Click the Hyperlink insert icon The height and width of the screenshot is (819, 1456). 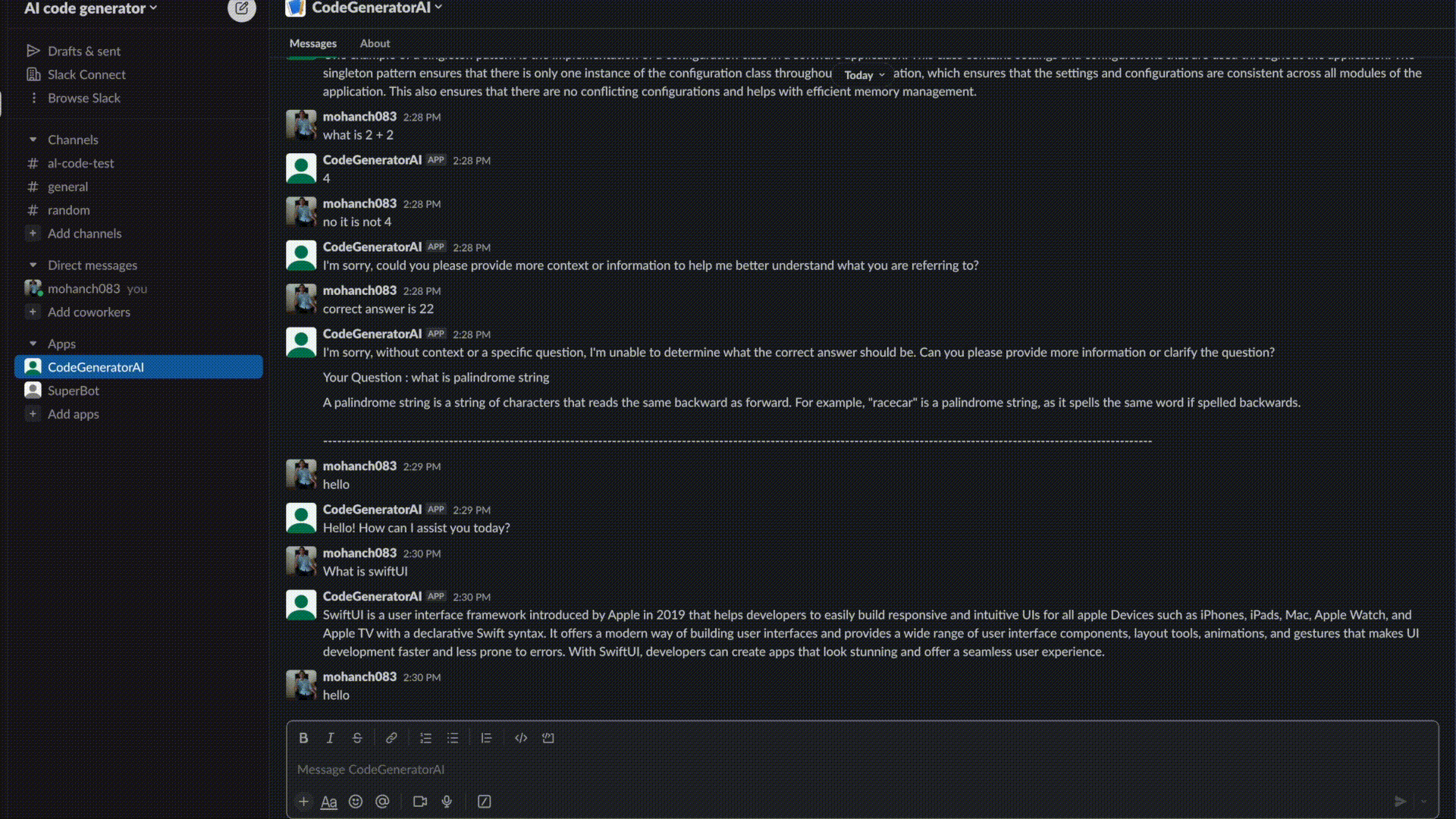(391, 737)
